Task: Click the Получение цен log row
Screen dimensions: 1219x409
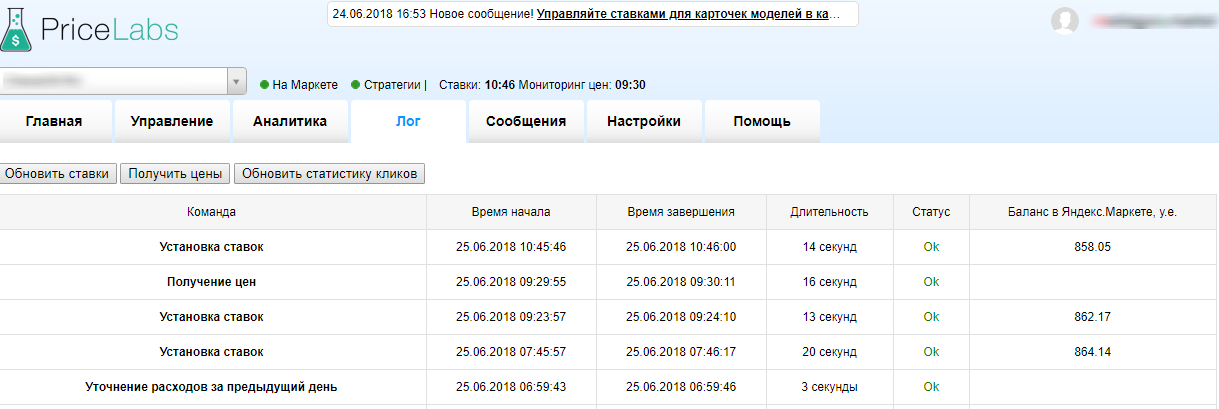Action: point(212,282)
